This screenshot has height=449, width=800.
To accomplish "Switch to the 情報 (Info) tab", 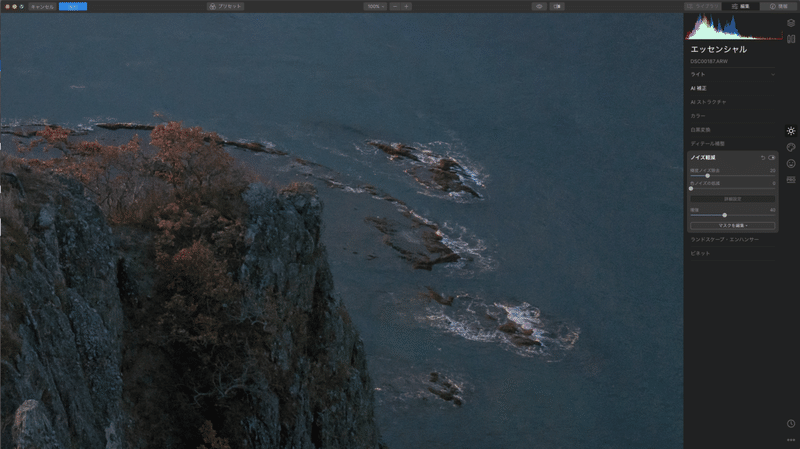I will coord(779,7).
